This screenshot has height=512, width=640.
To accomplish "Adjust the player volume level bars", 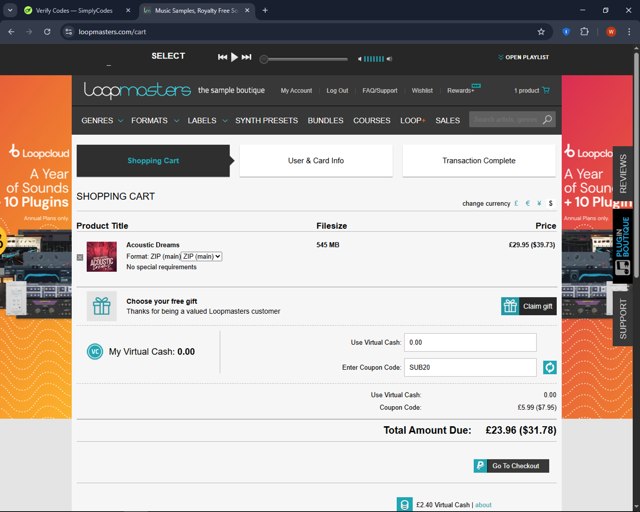I will pos(373,59).
